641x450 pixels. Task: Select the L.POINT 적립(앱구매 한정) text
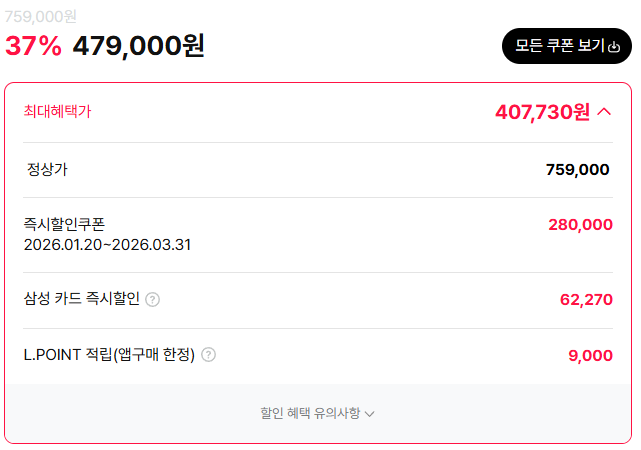(108, 354)
